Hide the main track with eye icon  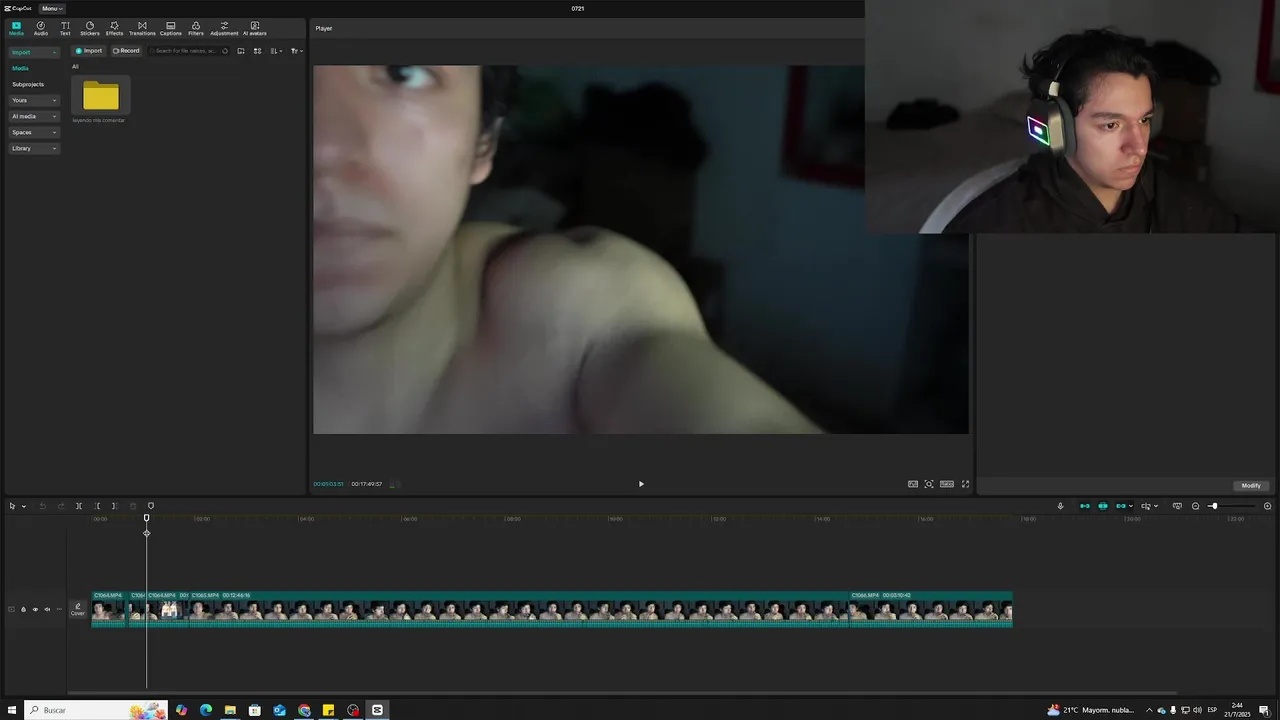[35, 609]
